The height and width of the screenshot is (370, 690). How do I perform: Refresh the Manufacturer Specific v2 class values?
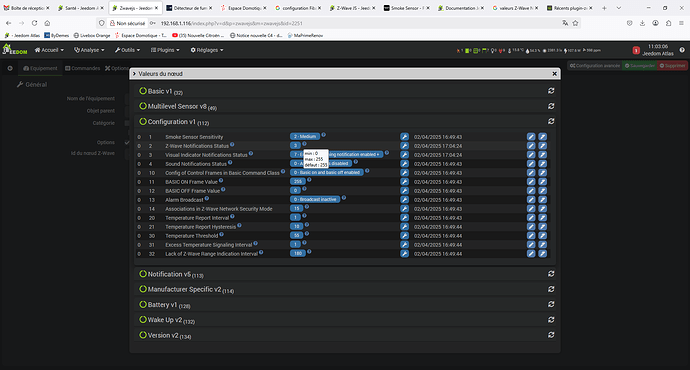551,289
